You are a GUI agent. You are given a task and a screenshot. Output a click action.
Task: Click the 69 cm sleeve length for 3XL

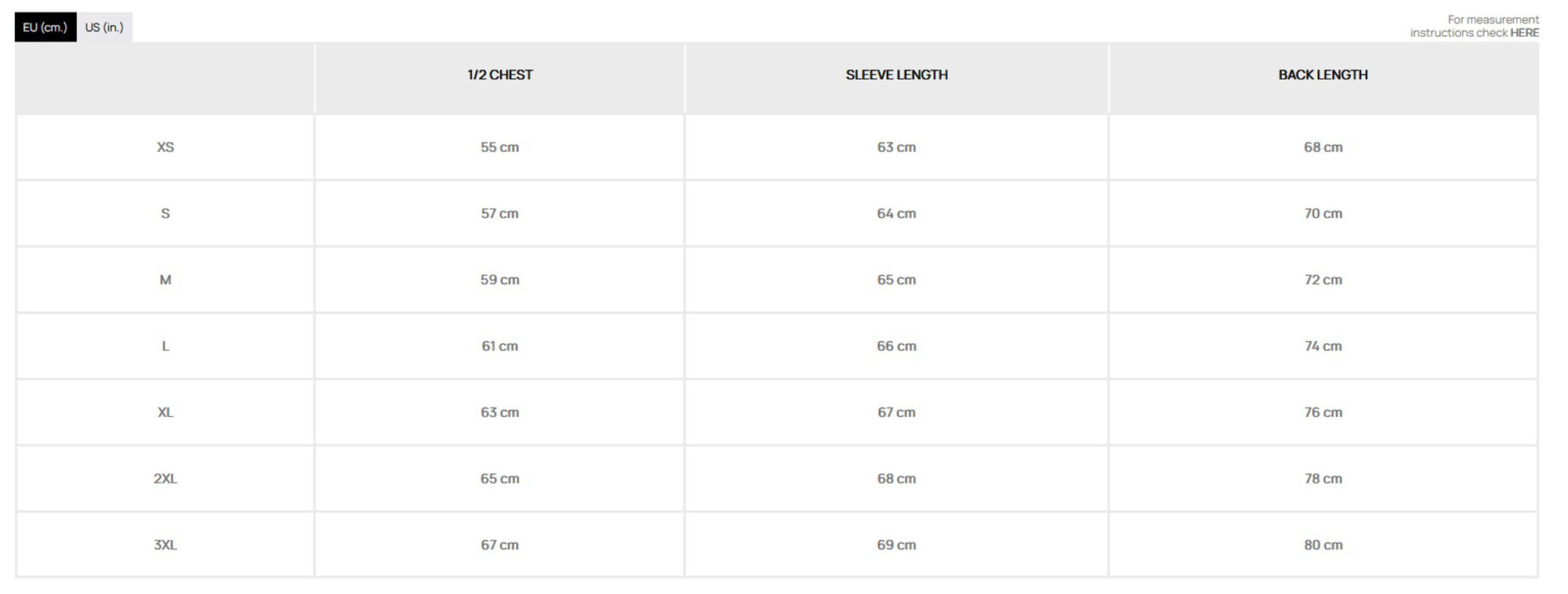click(896, 545)
